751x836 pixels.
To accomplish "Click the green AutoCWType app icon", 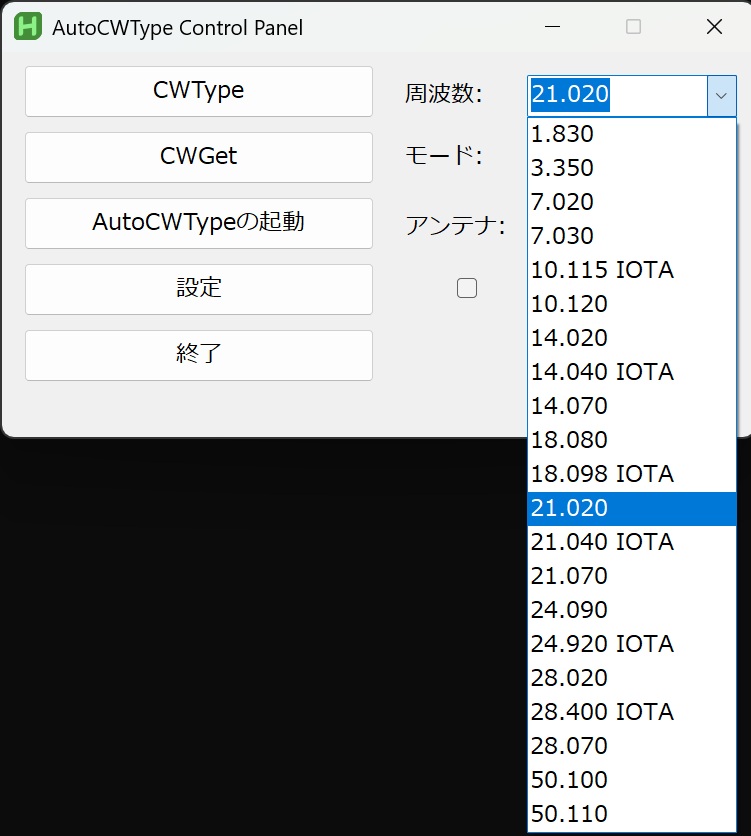I will (28, 27).
